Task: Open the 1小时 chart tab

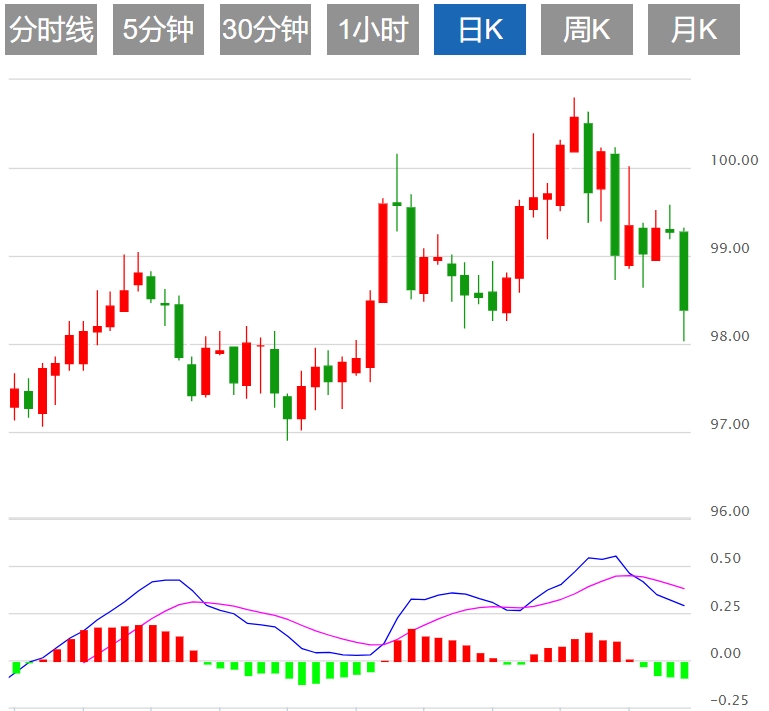Action: [373, 29]
